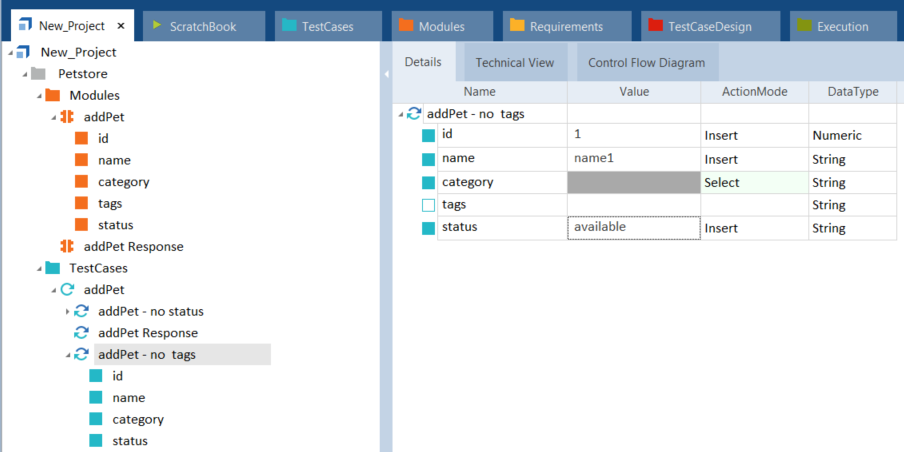This screenshot has width=904, height=452.
Task: Collapse the addPet - no tags tree node
Action: [x=68, y=355]
